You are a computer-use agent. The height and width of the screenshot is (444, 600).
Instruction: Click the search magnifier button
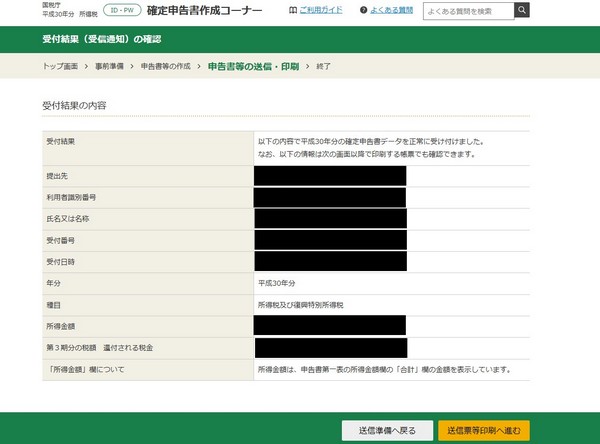522,10
